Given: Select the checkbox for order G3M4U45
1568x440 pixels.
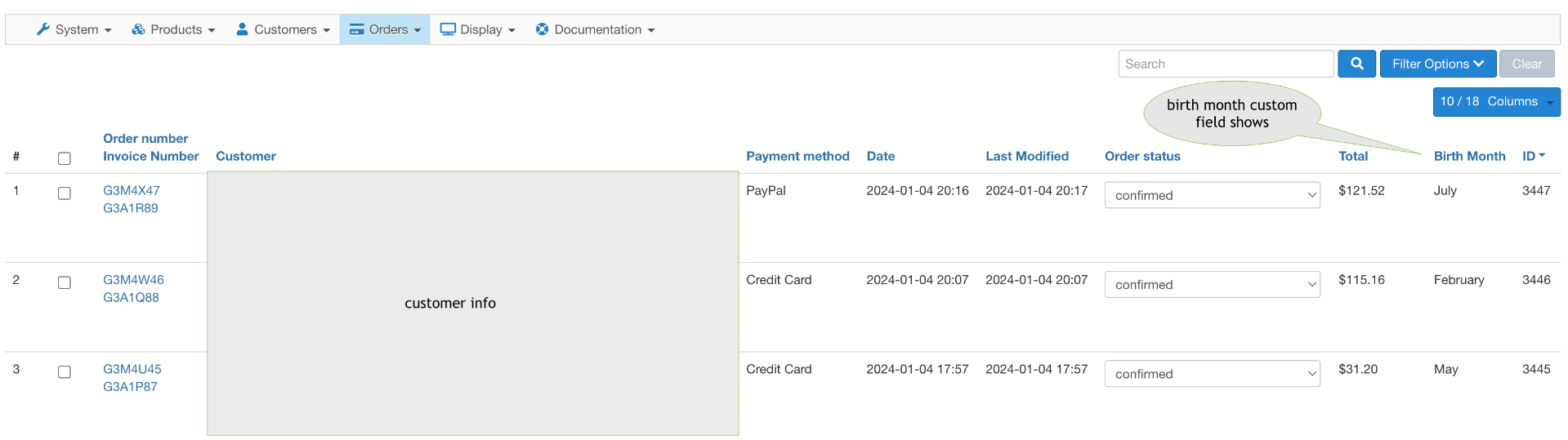Looking at the screenshot, I should (65, 372).
